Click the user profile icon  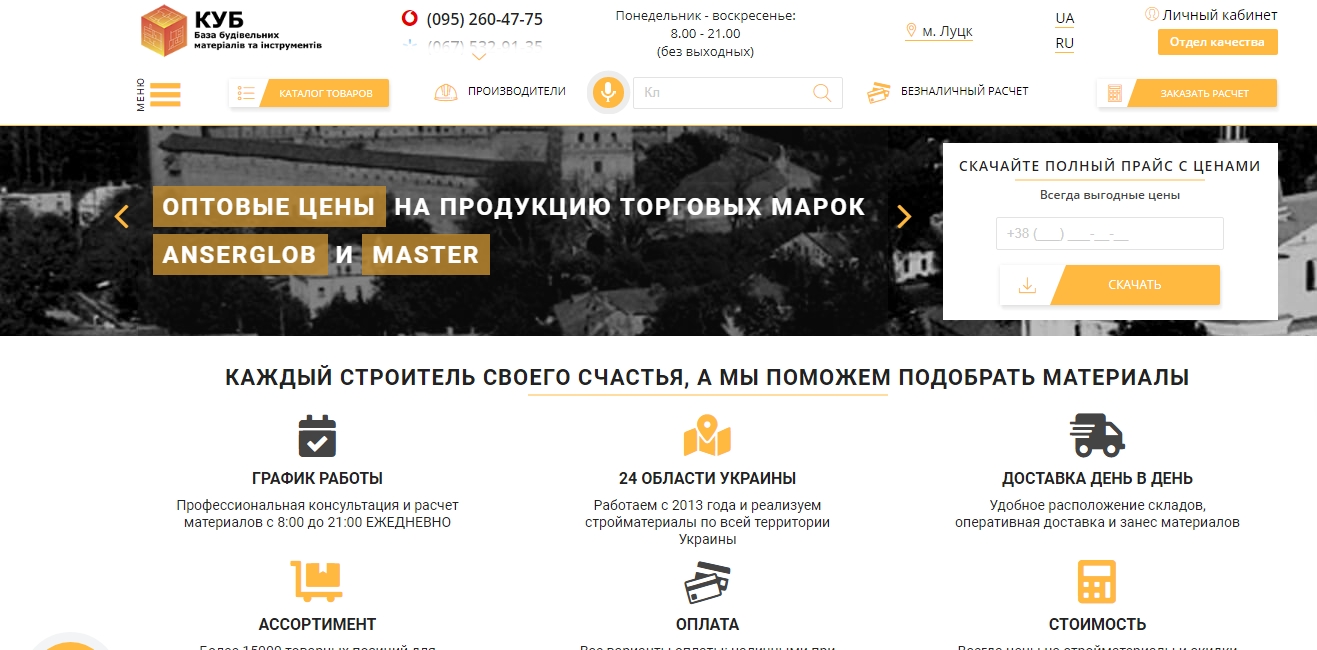[x=1151, y=14]
